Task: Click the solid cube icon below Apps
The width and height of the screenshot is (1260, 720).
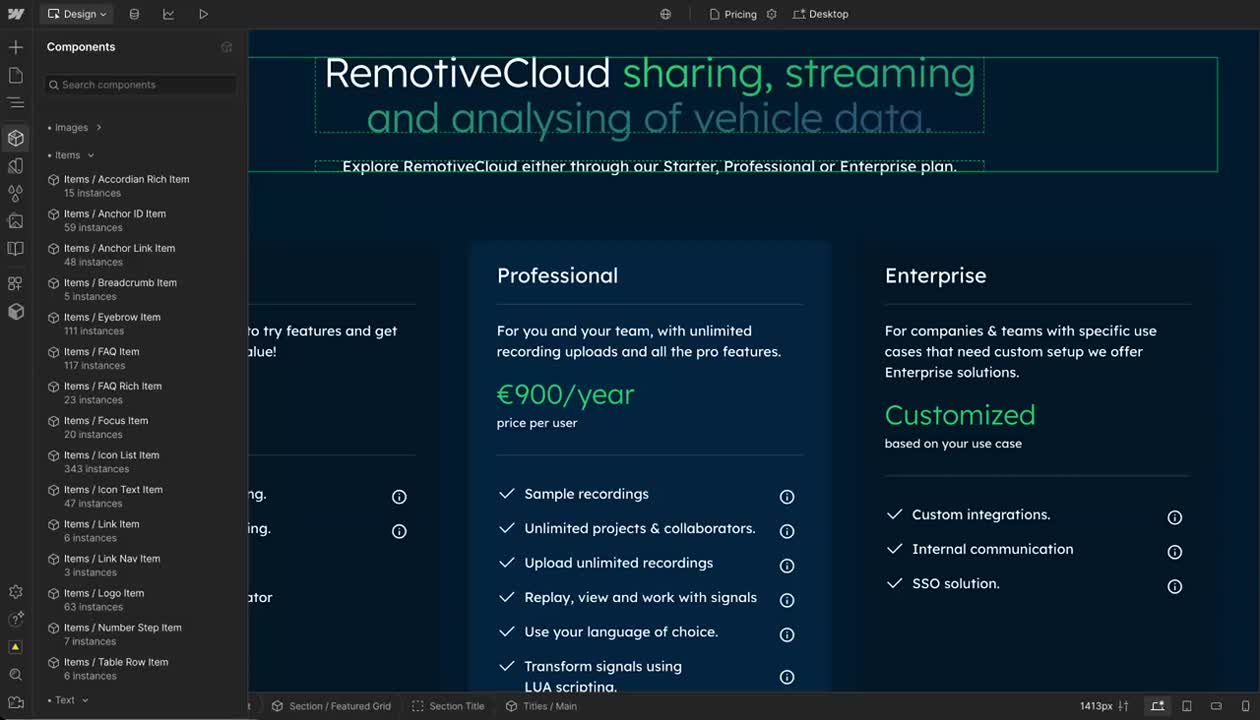Action: coord(15,312)
